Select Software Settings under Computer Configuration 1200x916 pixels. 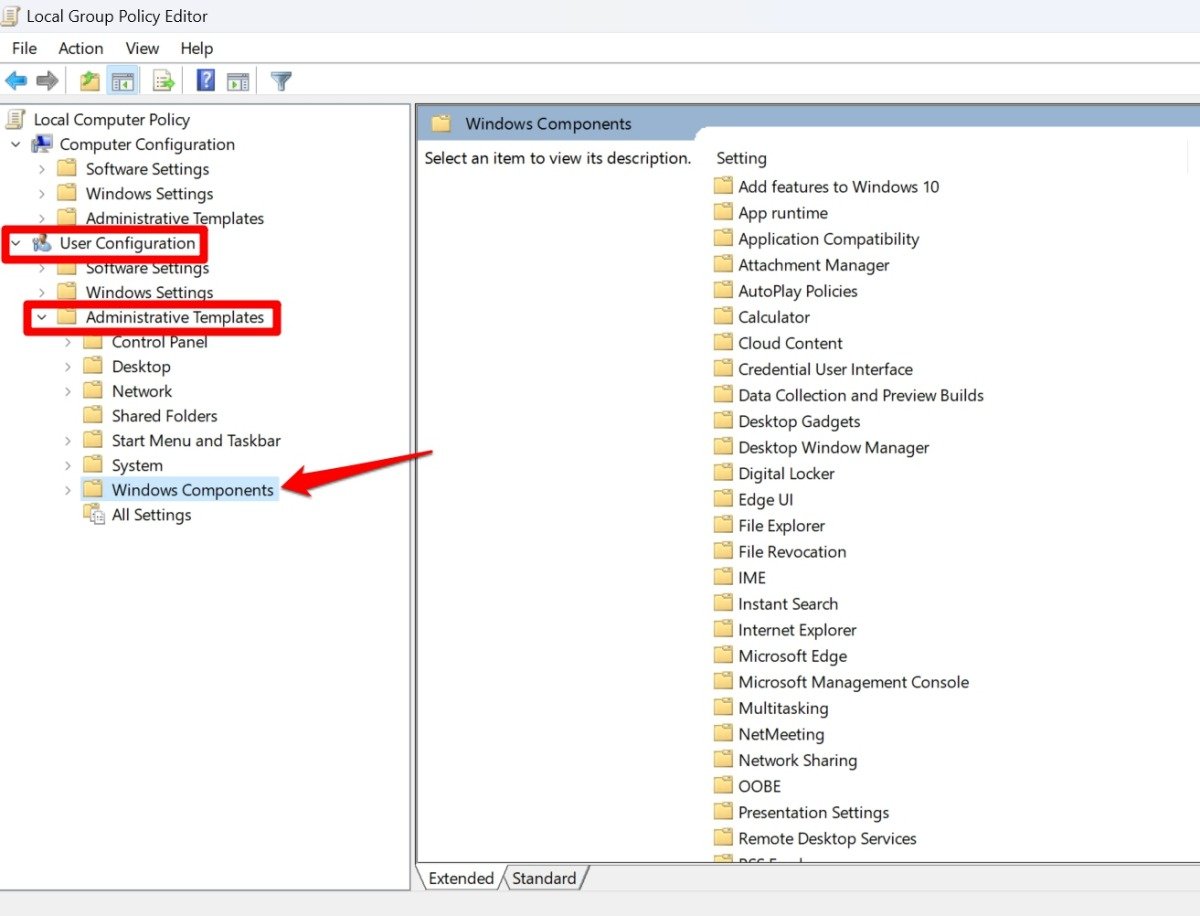(147, 169)
